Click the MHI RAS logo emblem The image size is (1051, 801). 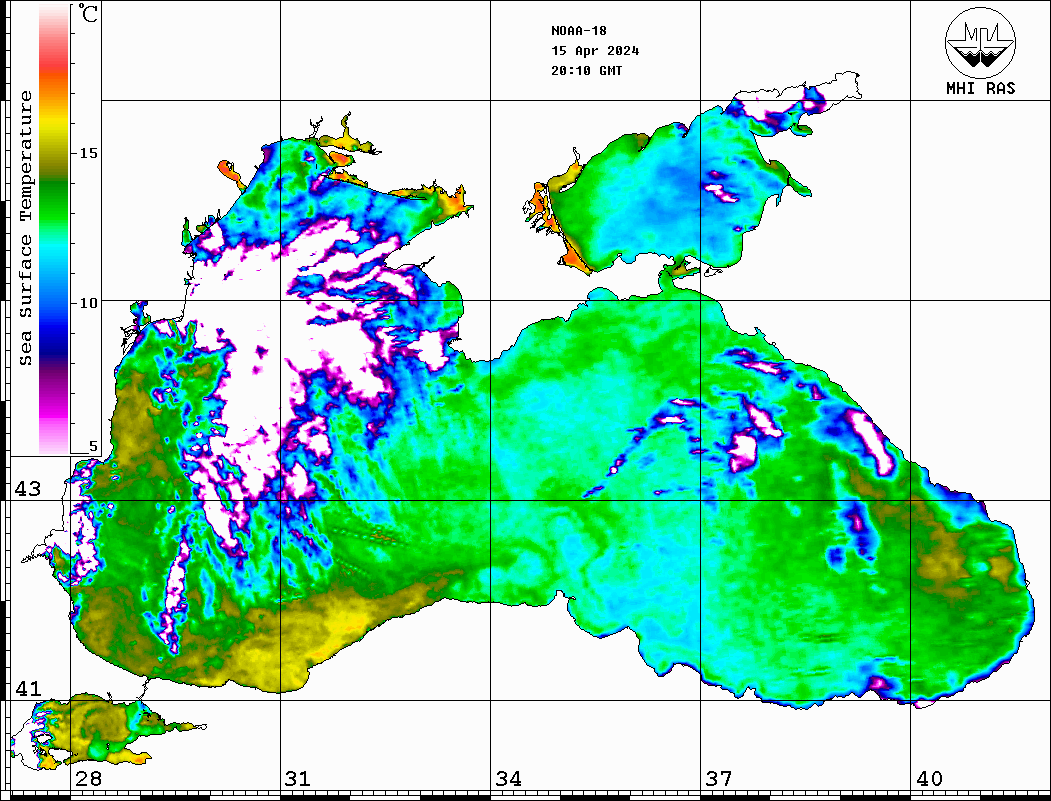point(980,42)
